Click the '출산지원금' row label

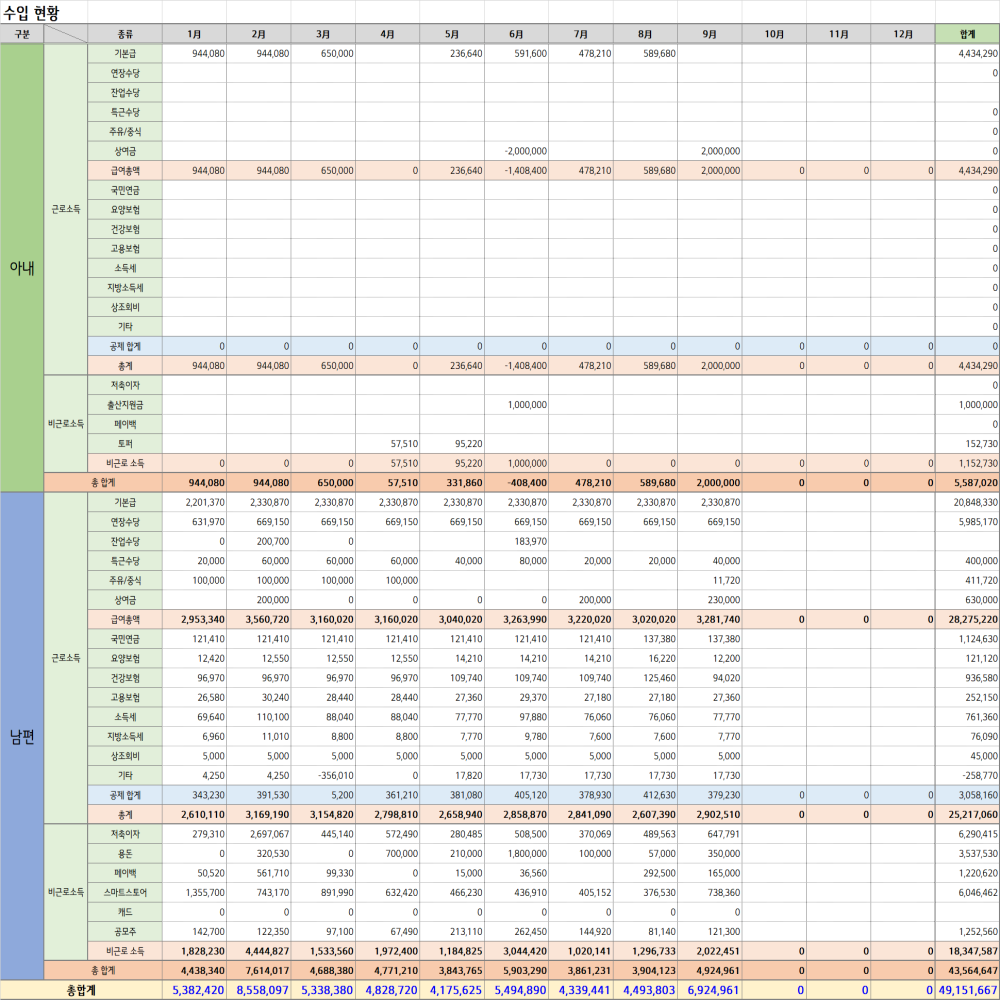[125, 404]
